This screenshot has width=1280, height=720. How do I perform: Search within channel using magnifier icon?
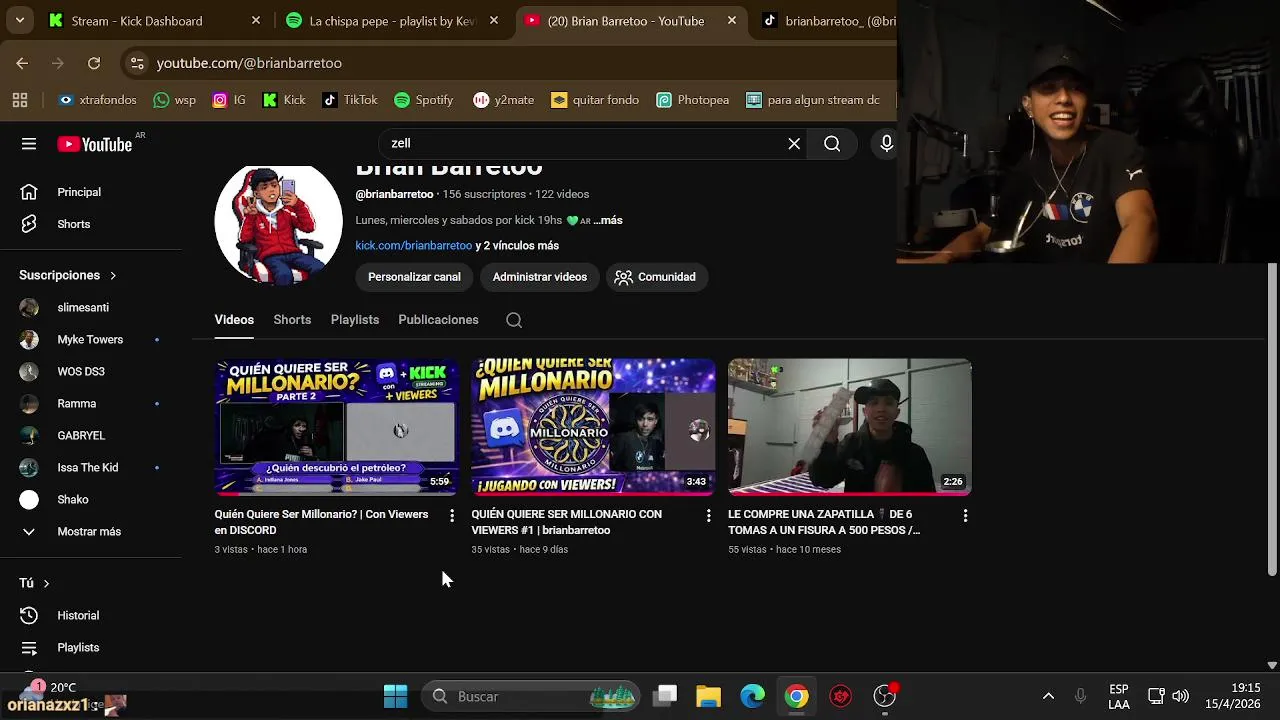[x=514, y=320]
